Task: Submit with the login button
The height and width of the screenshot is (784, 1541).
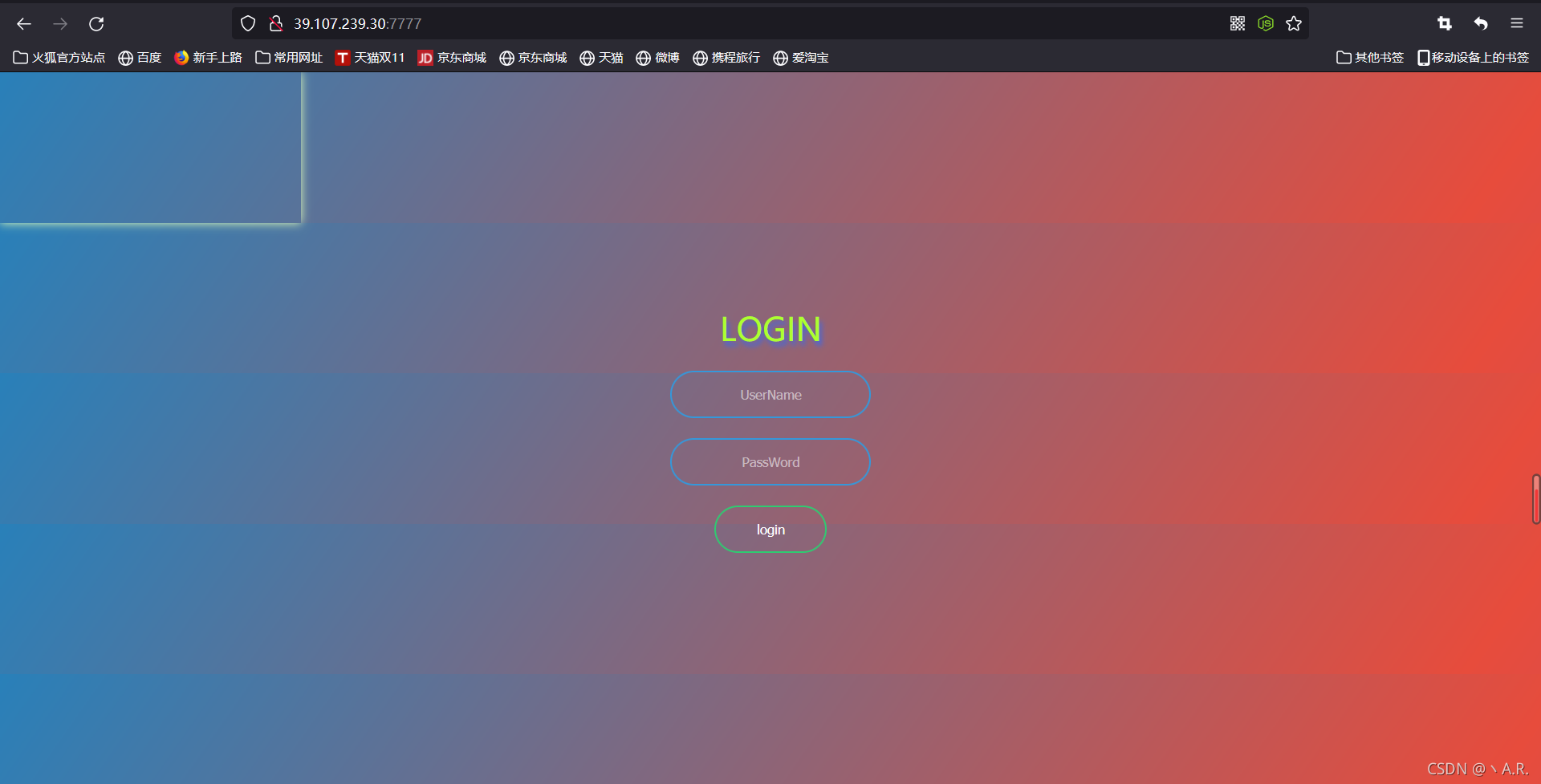Action: [770, 530]
